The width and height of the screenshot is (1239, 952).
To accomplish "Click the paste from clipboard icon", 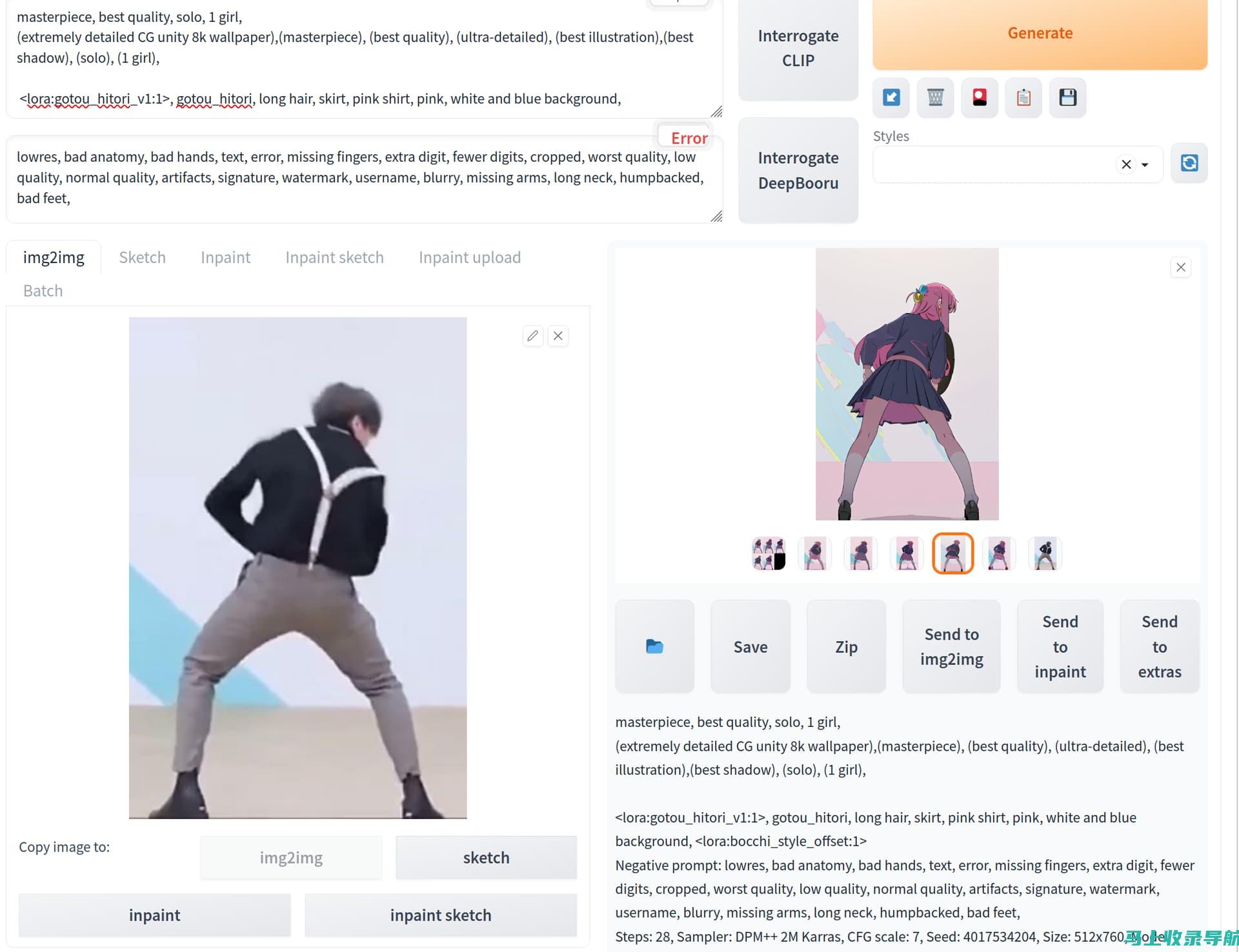I will click(1024, 97).
